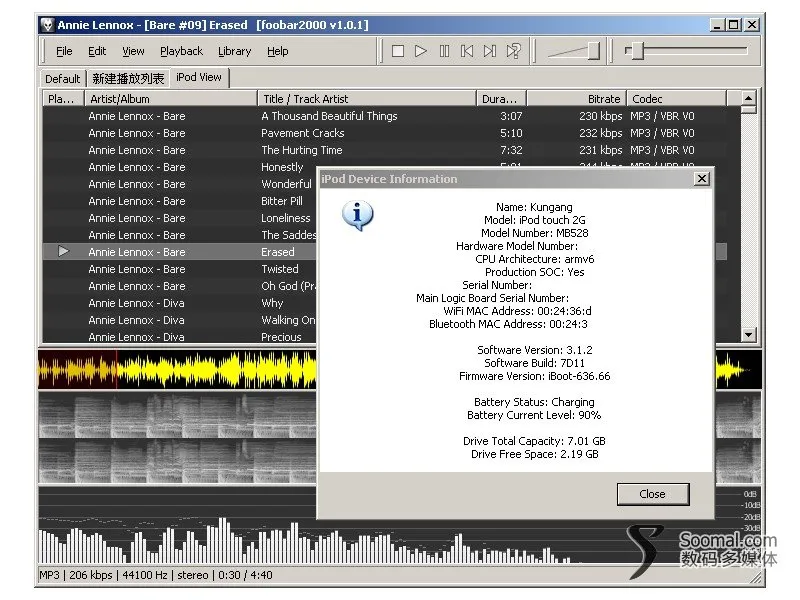Click Battery Current Level: 90% text
The width and height of the screenshot is (800, 600).
coord(534,415)
